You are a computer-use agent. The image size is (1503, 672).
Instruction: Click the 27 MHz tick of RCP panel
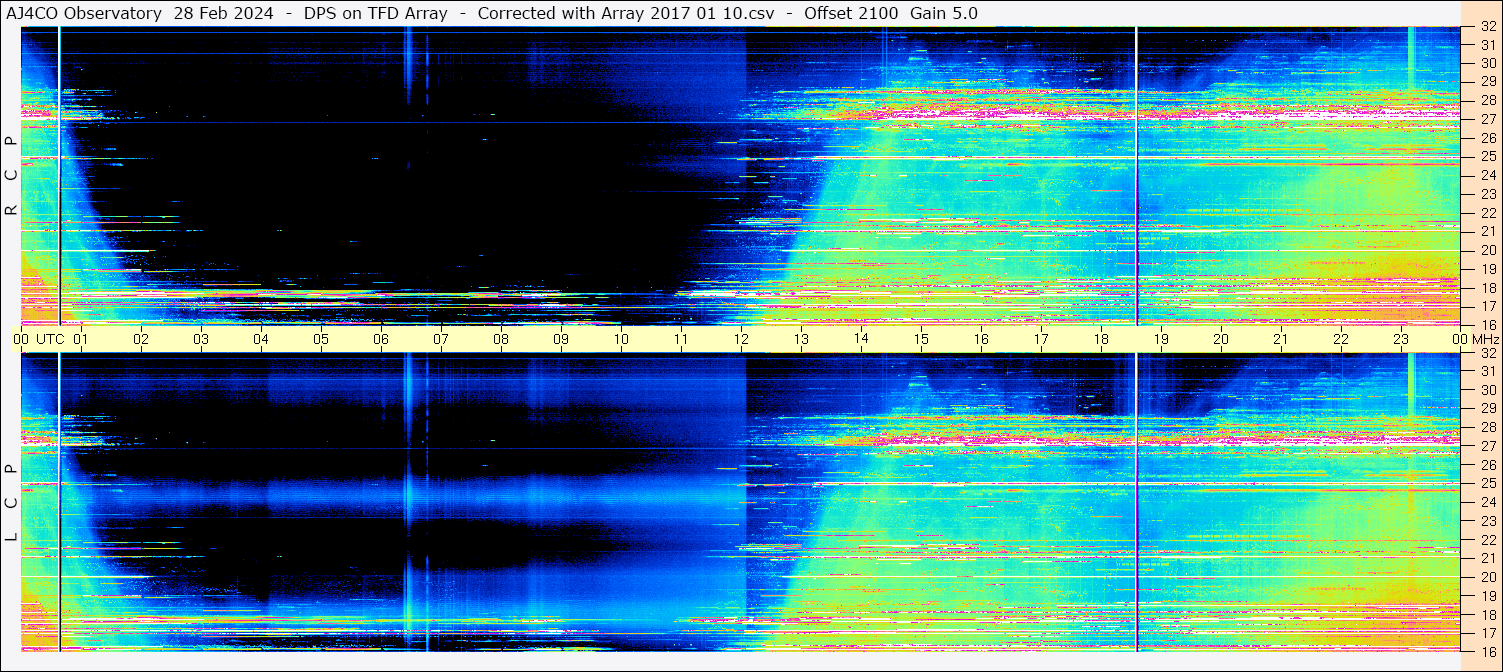tap(1487, 119)
